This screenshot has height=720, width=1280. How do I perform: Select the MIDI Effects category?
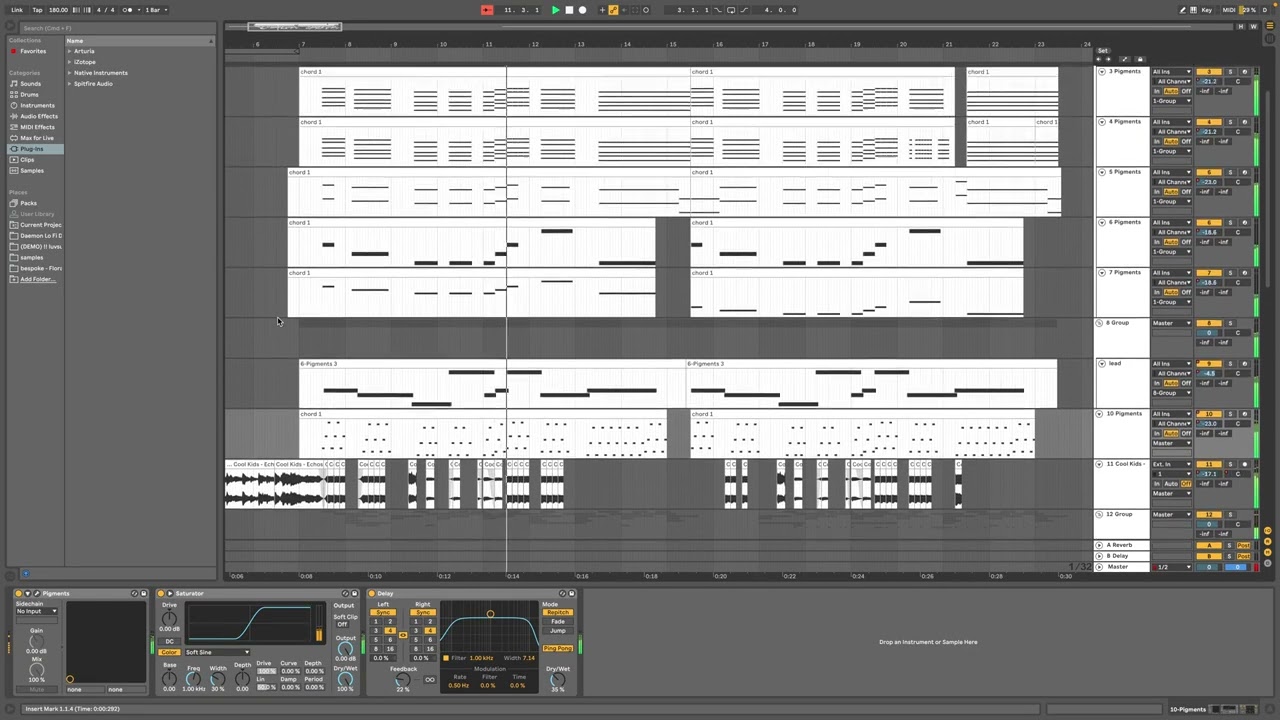coord(37,127)
